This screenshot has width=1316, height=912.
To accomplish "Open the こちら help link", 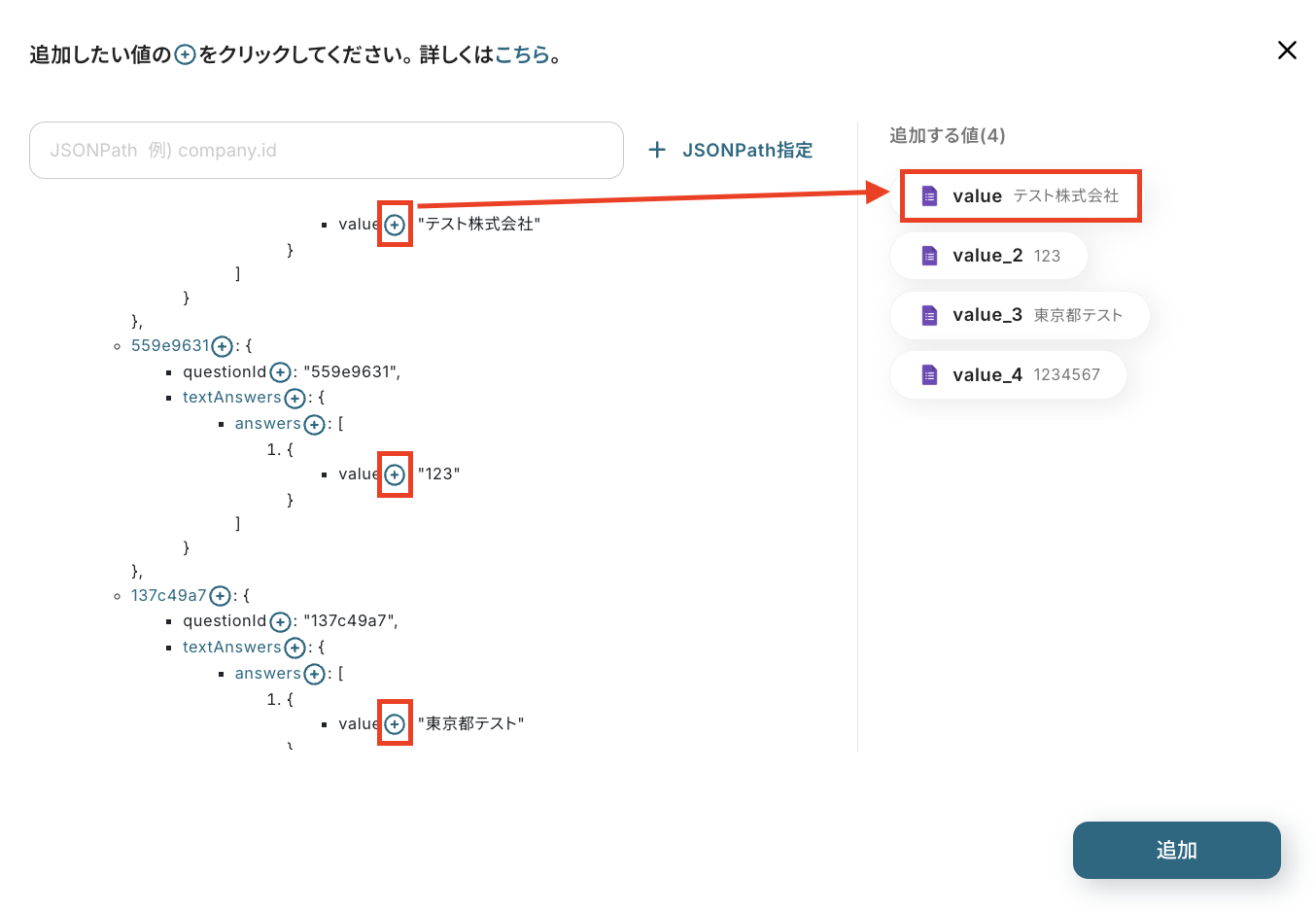I will click(522, 54).
